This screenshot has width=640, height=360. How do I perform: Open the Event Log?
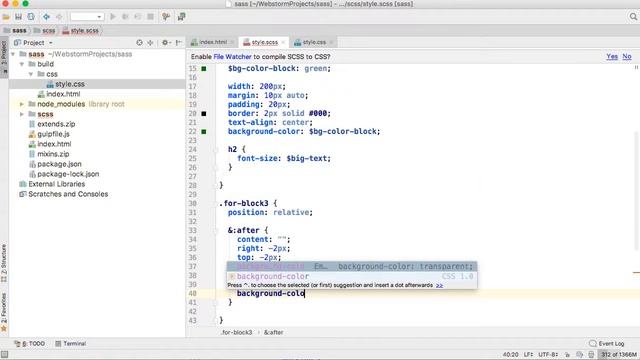click(x=607, y=344)
